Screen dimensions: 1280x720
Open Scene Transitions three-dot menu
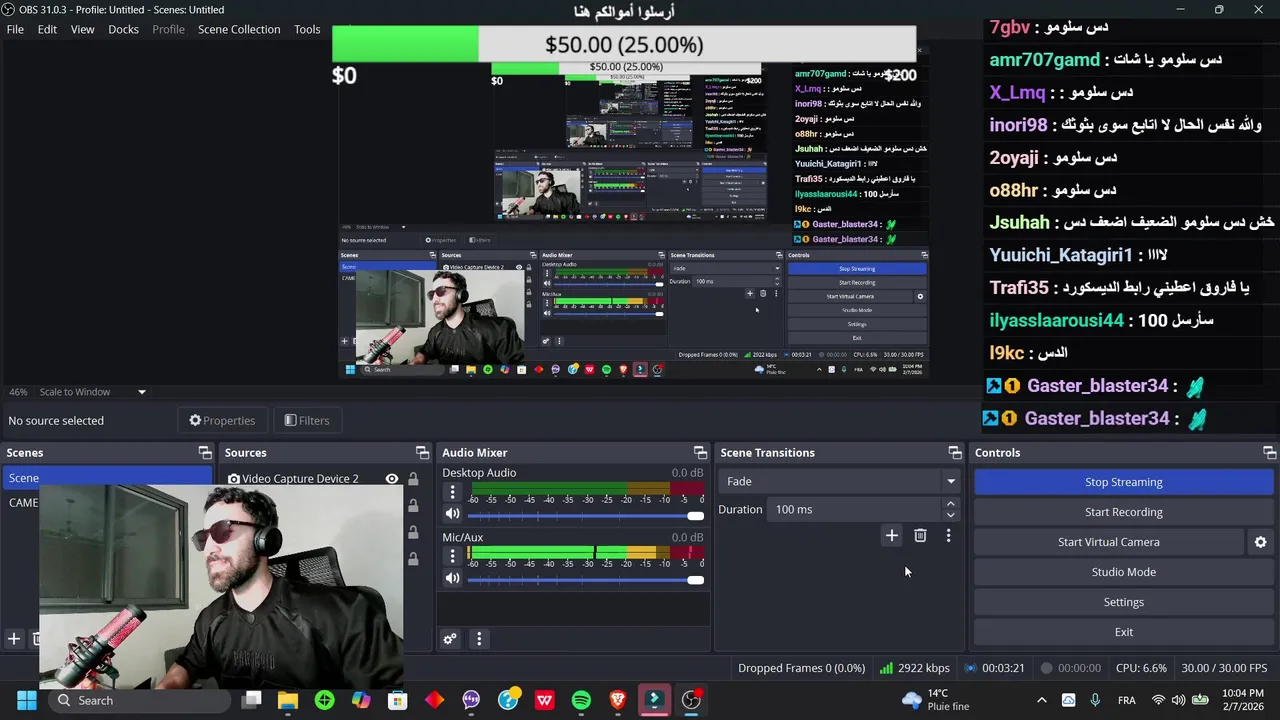click(x=948, y=536)
